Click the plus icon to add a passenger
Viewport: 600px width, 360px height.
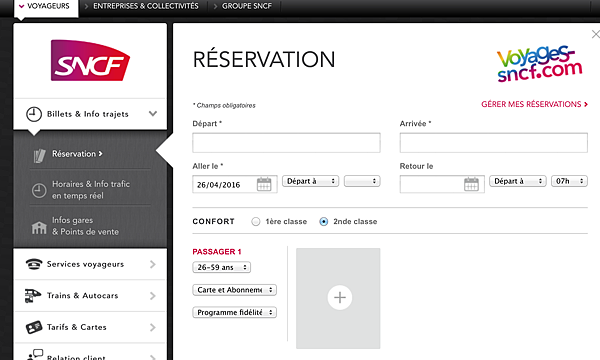coord(340,297)
